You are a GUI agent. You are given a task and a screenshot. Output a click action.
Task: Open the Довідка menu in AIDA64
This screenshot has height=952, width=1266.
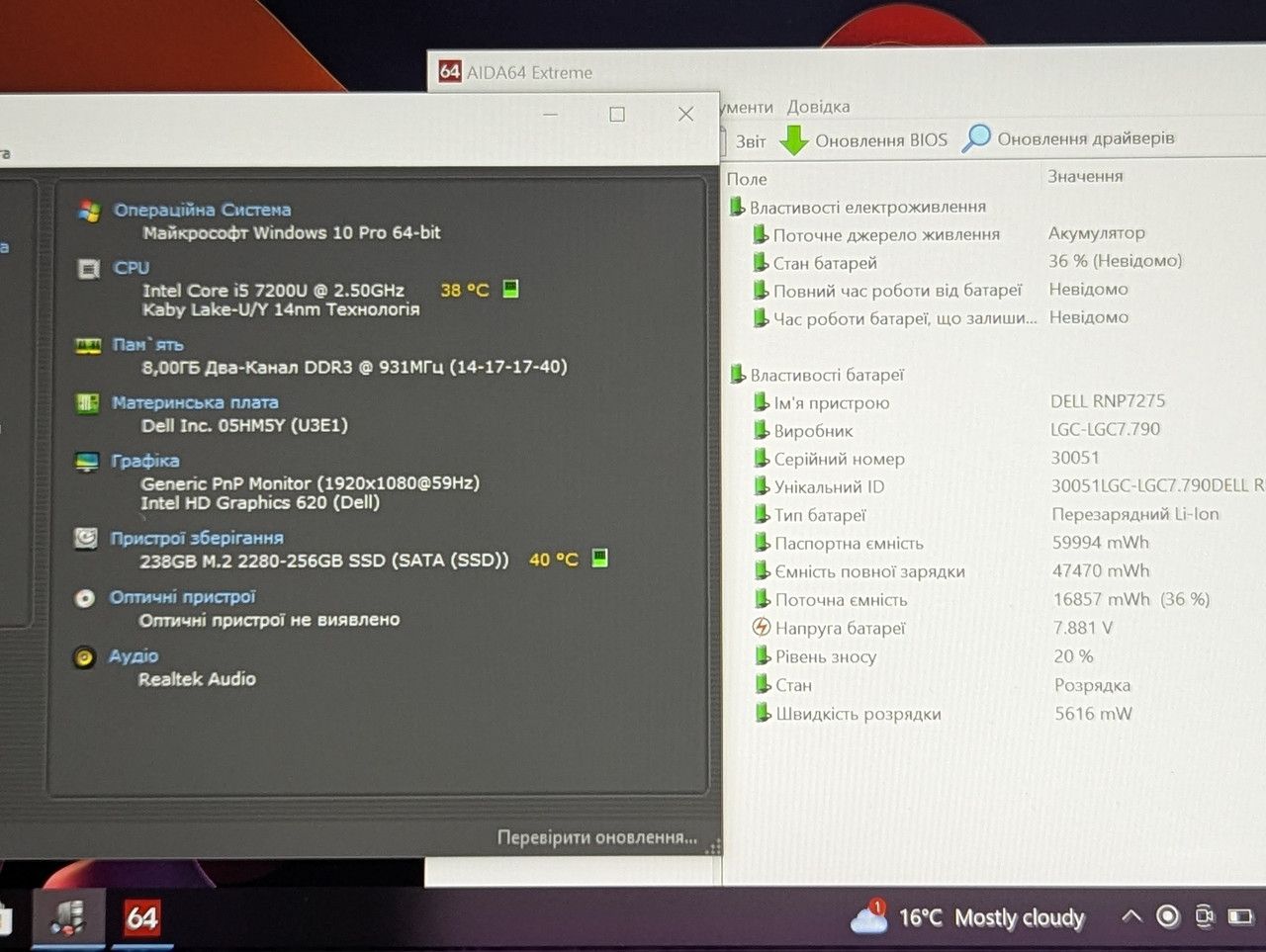click(818, 107)
